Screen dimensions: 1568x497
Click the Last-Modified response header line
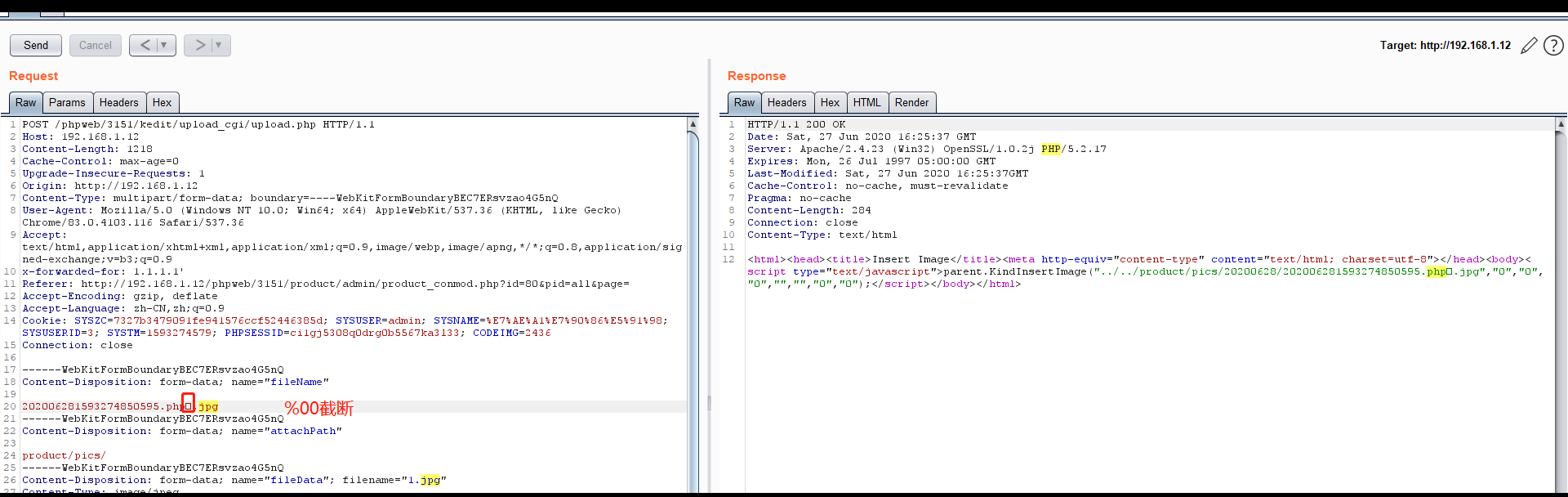pos(888,173)
